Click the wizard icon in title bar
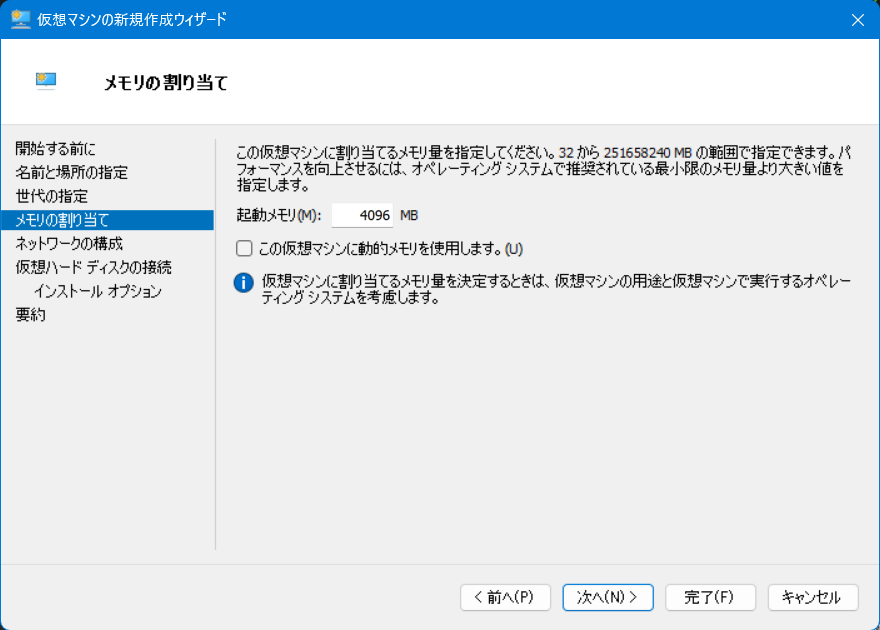The width and height of the screenshot is (880, 630). (x=20, y=19)
